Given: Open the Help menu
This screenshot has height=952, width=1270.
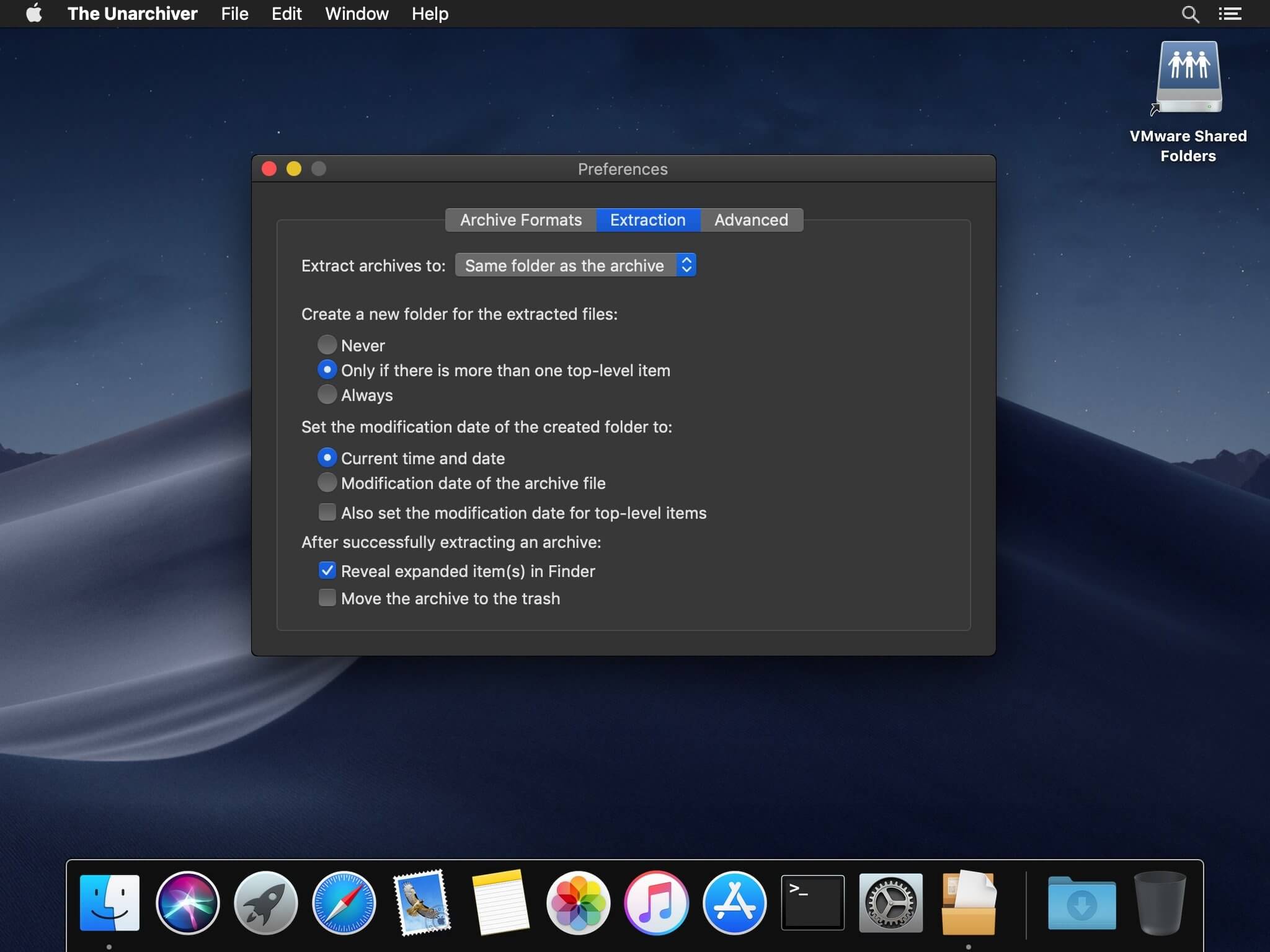Looking at the screenshot, I should (x=430, y=14).
